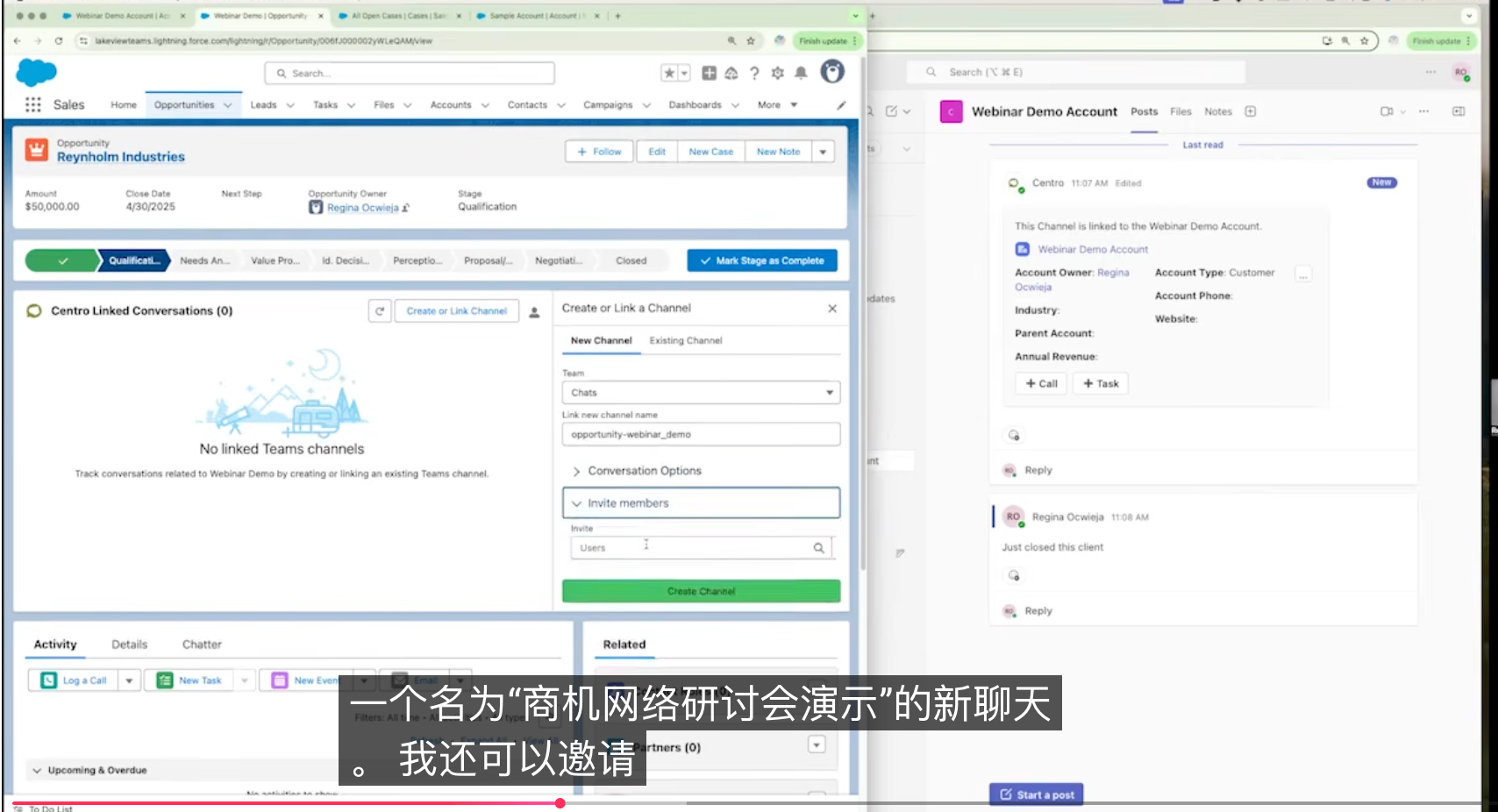
Task: Click the Guidance Center icon beside Help
Action: pos(731,73)
